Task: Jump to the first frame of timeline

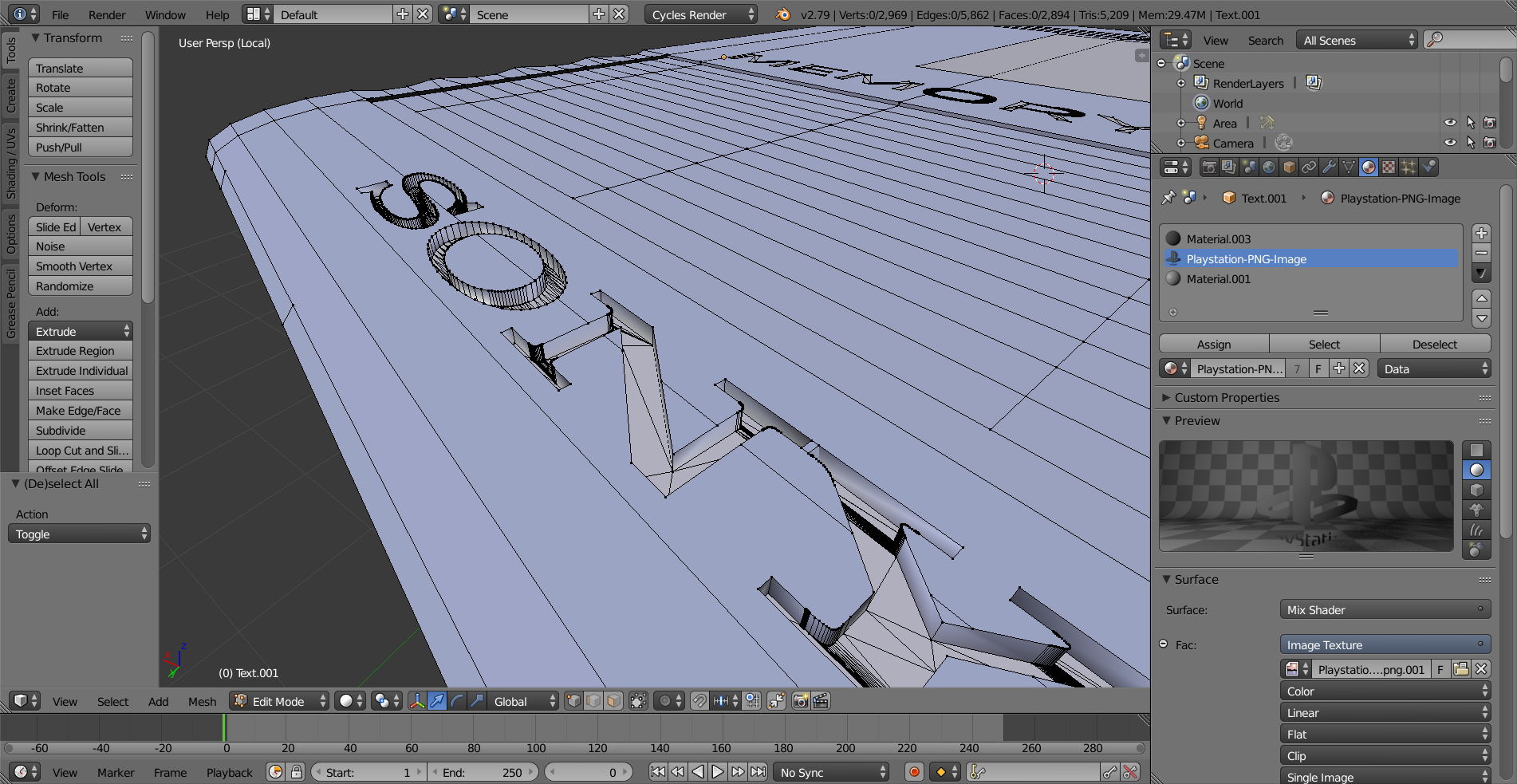Action: 658,772
